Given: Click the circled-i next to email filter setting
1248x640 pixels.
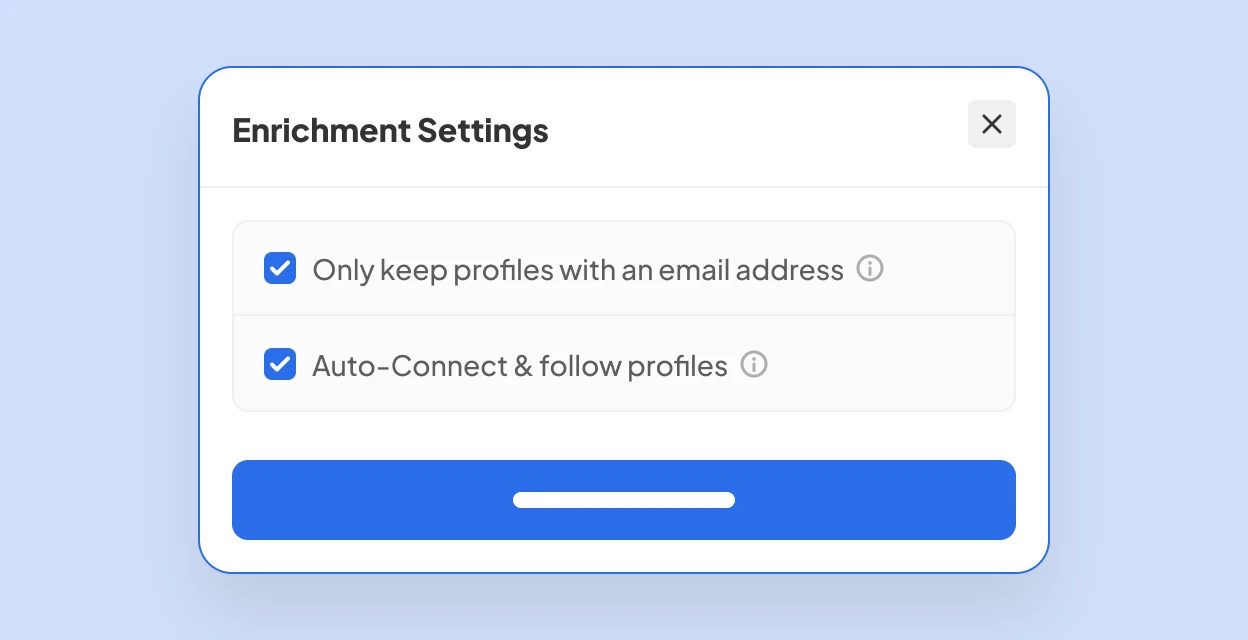Looking at the screenshot, I should point(870,268).
